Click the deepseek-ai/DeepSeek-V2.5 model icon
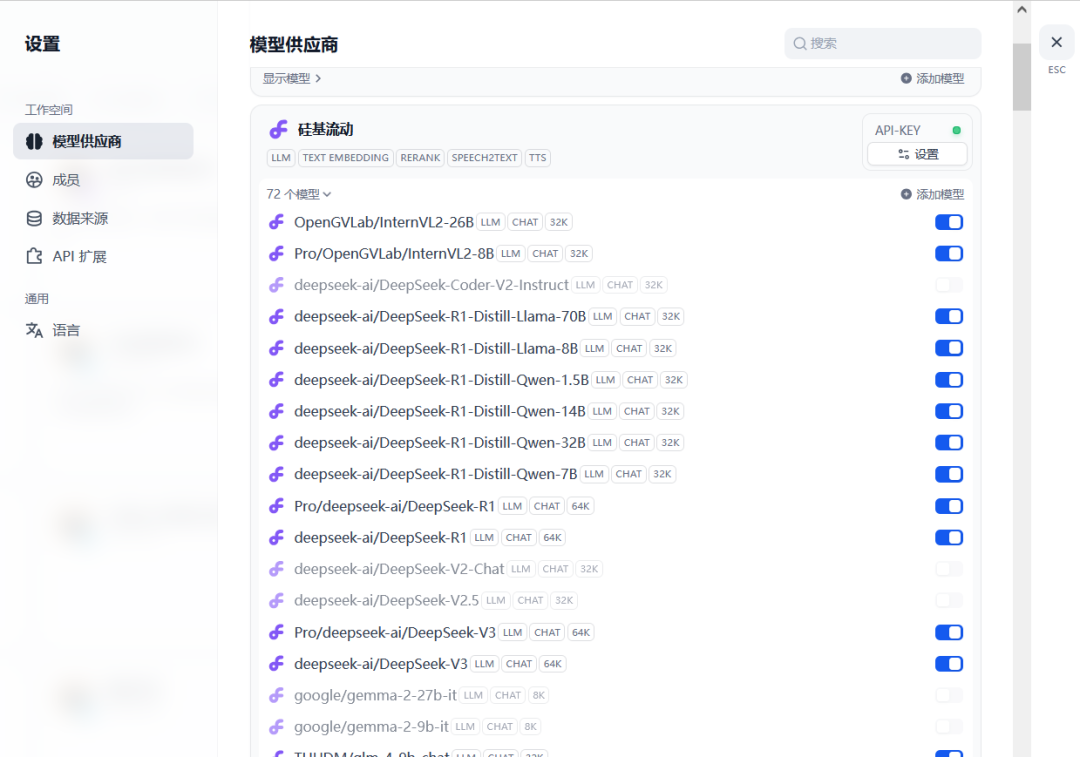The width and height of the screenshot is (1080, 757). click(276, 601)
